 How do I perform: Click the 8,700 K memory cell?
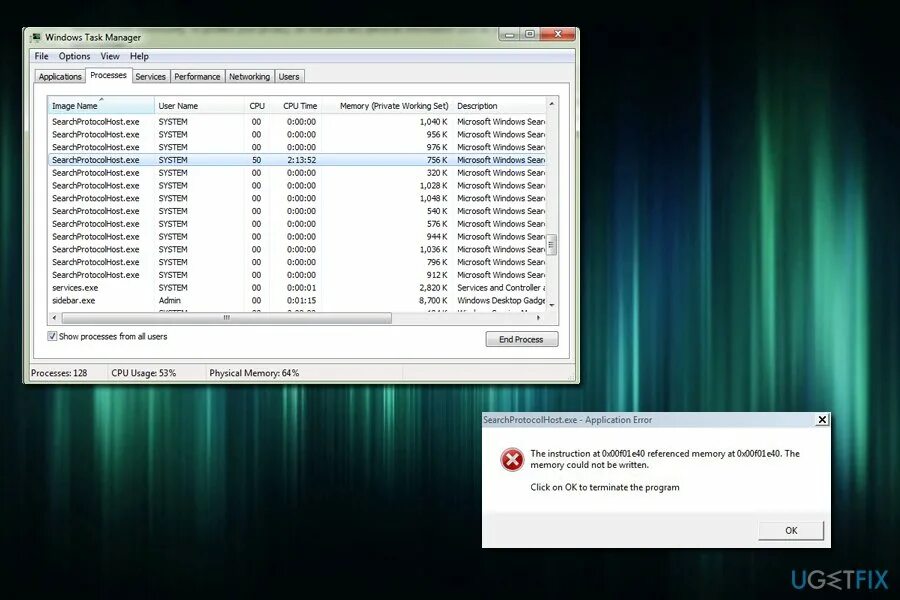tap(433, 300)
